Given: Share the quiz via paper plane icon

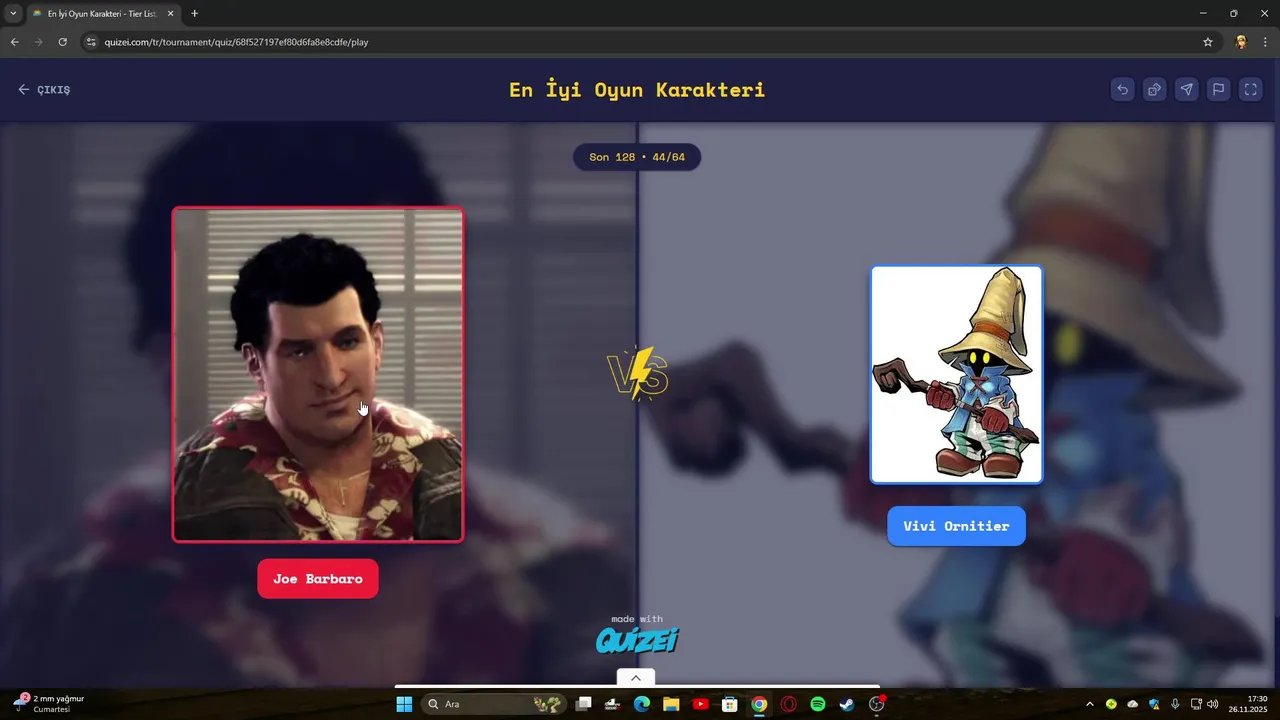Looking at the screenshot, I should tap(1187, 90).
